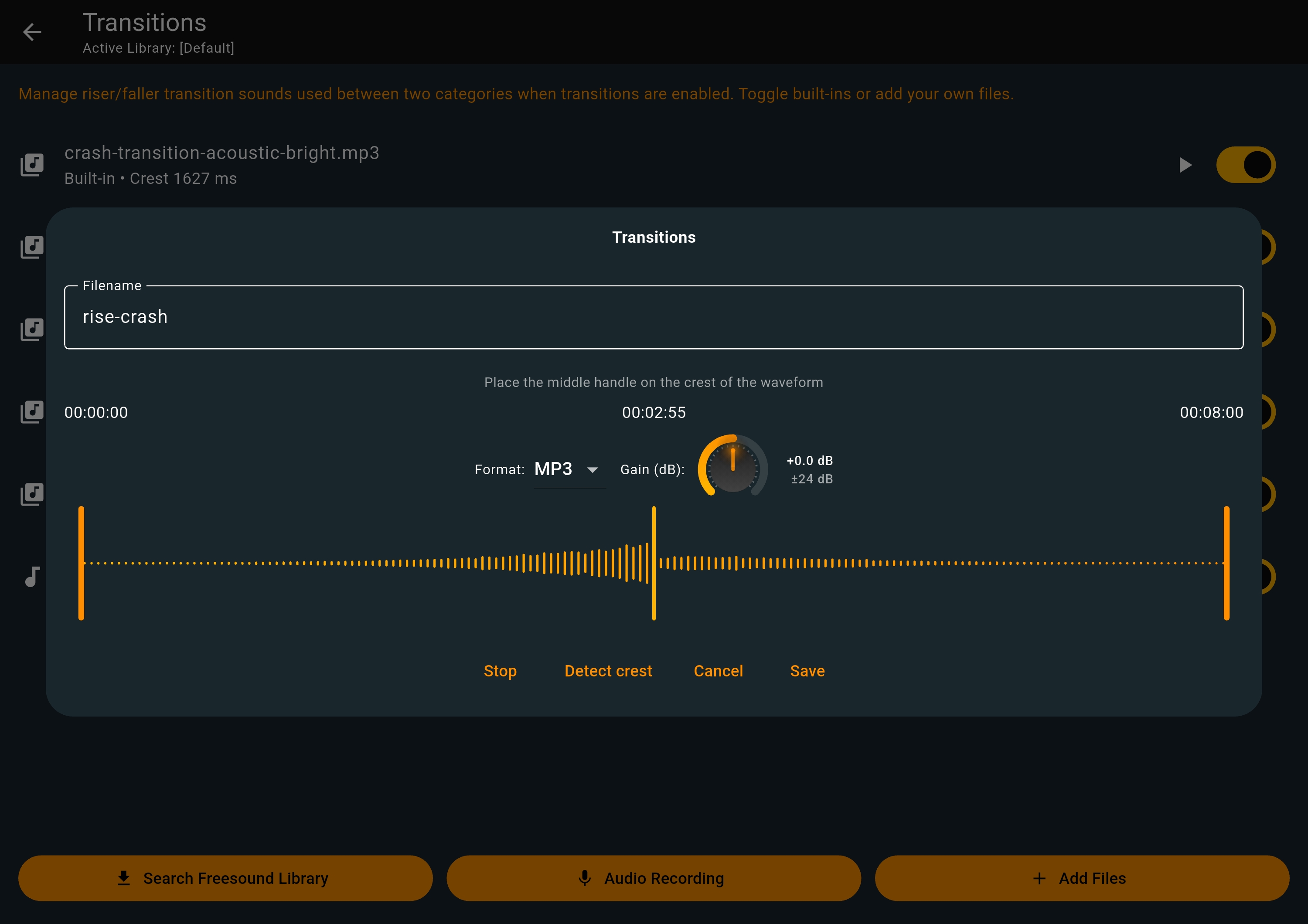This screenshot has width=1308, height=924.
Task: Click the right end handle of waveform
Action: (x=1226, y=563)
